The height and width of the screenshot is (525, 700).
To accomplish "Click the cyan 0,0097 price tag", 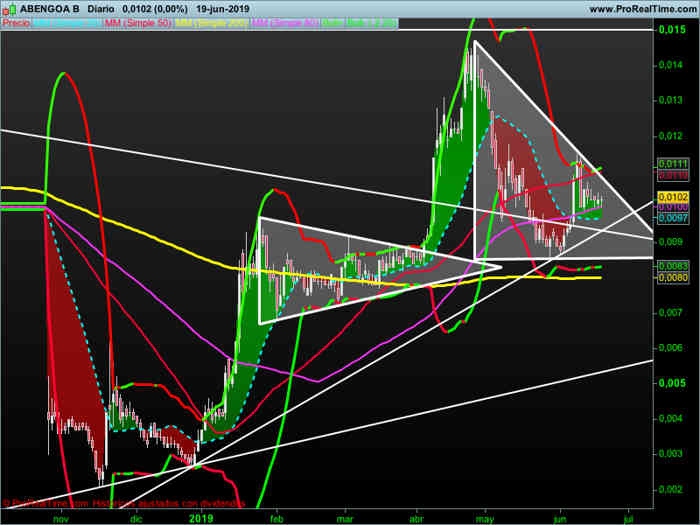I will pos(673,218).
